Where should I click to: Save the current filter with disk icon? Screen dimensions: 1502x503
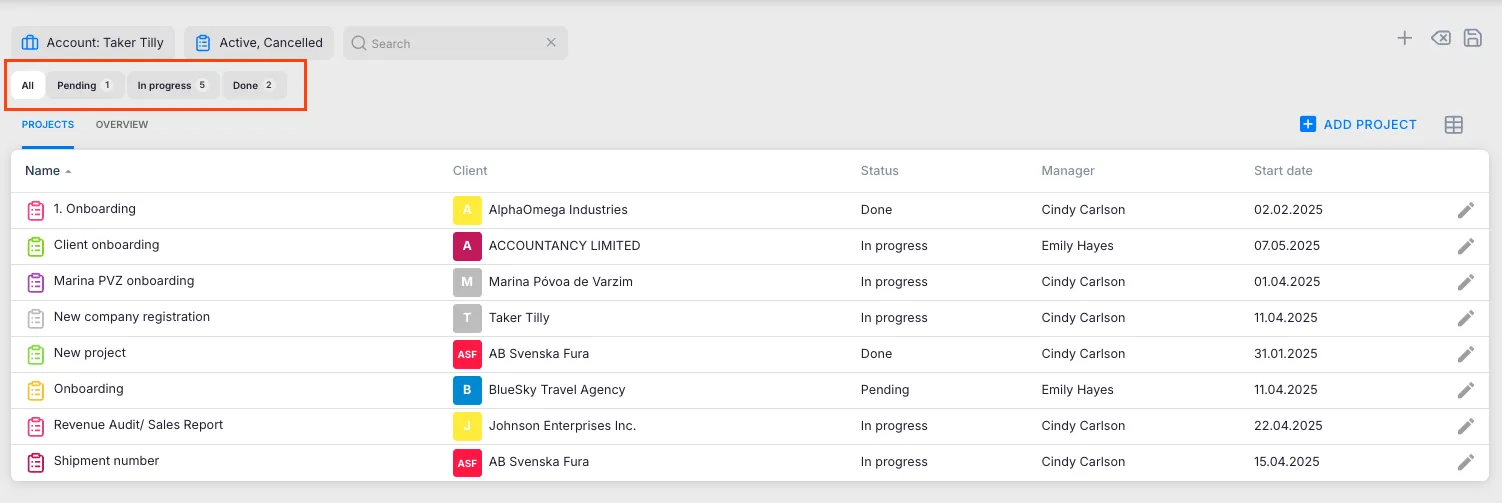click(x=1472, y=38)
